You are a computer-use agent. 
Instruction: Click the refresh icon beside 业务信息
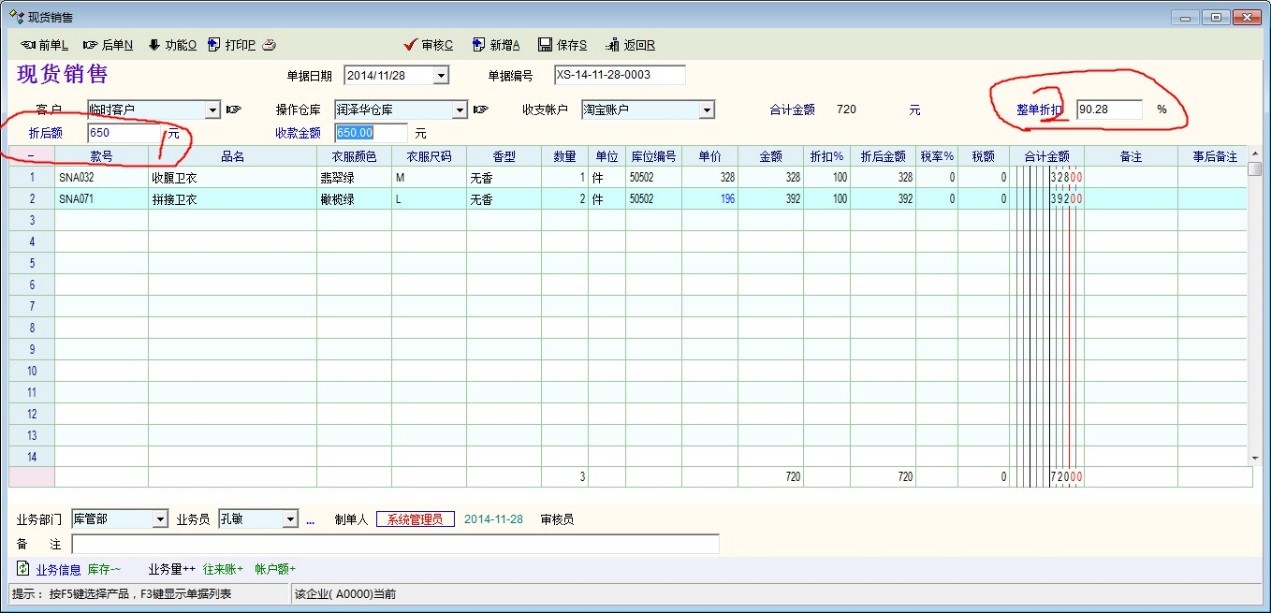[23, 568]
